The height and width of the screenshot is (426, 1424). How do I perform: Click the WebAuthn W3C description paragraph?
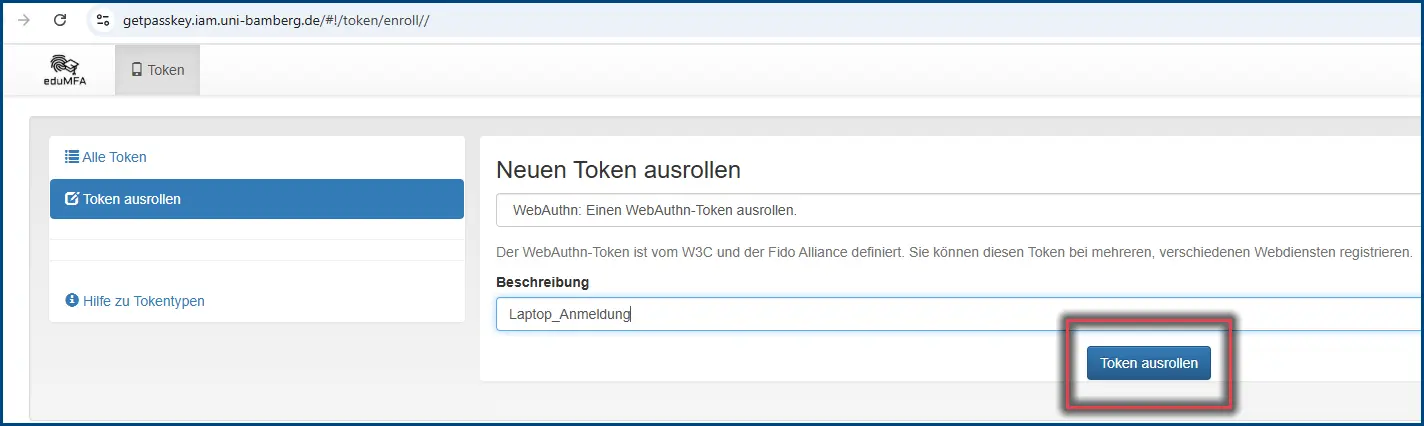(954, 252)
